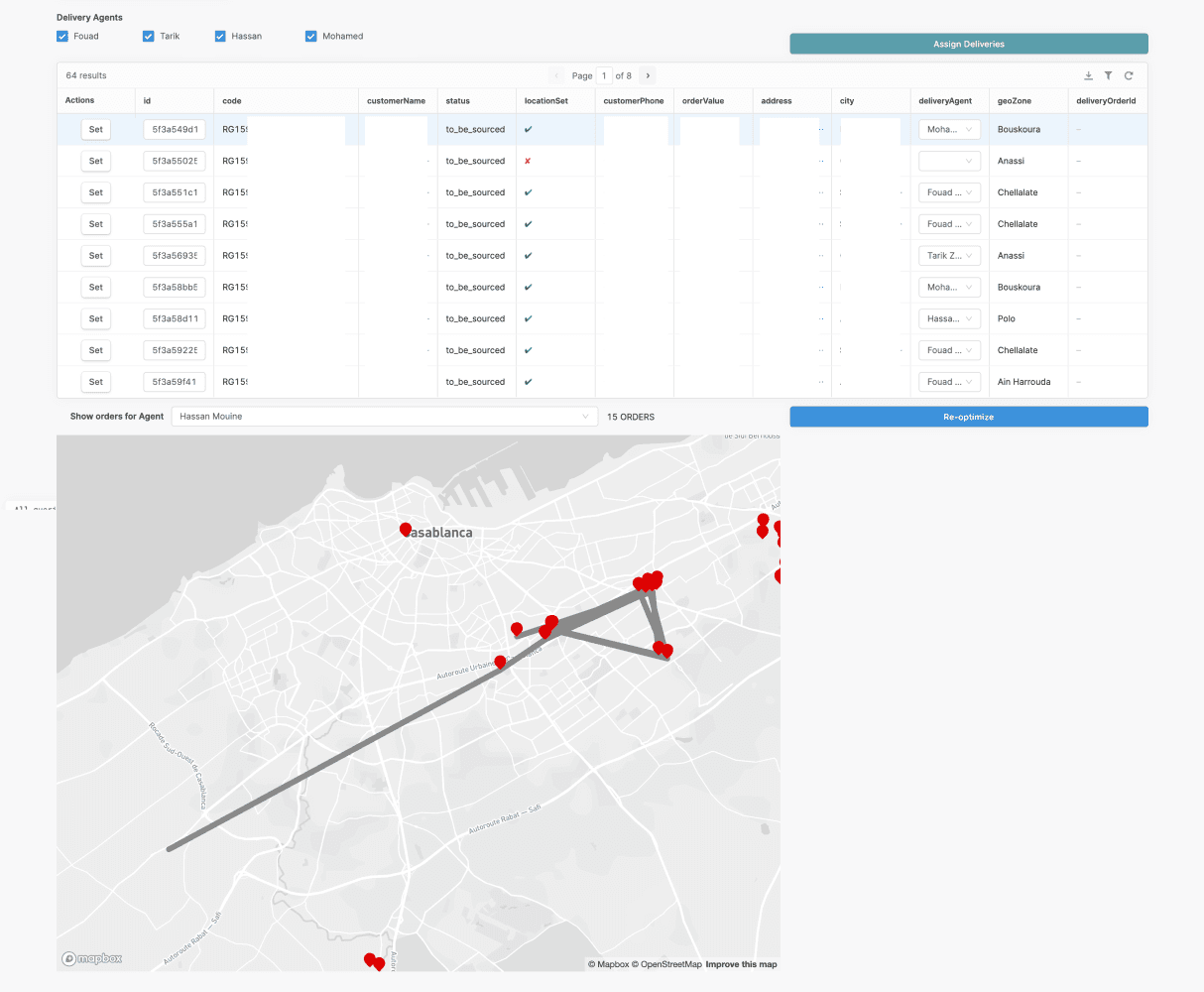This screenshot has height=992, width=1204.
Task: Select the marker on Autoroute Urbaine
Action: 500,662
